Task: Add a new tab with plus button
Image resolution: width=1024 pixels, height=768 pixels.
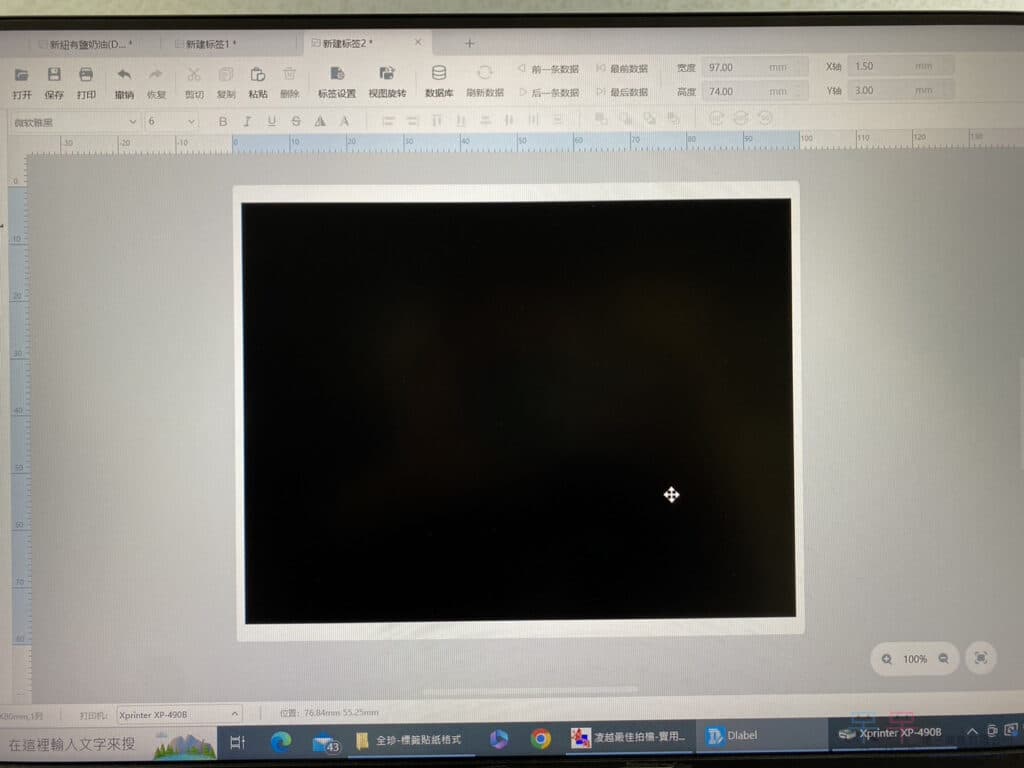Action: pyautogui.click(x=470, y=43)
